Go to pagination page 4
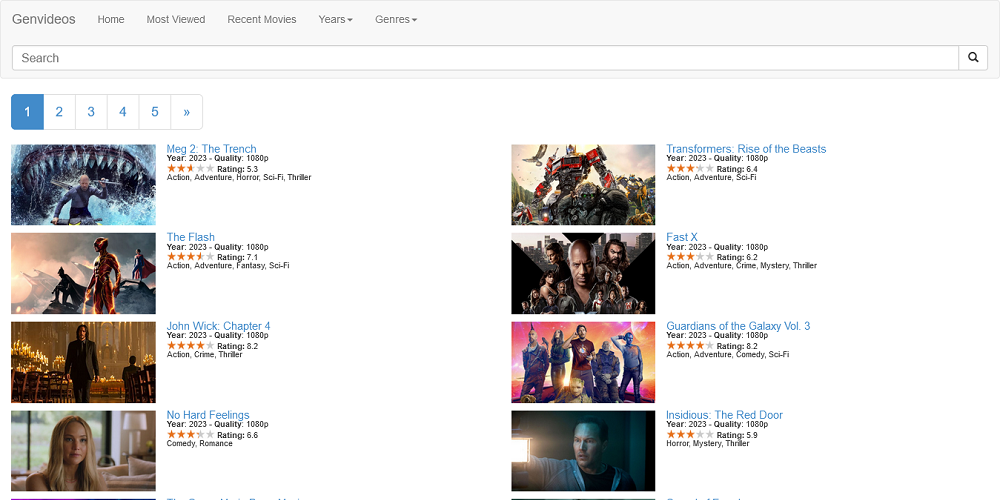Viewport: 1000px width, 500px height. (123, 112)
